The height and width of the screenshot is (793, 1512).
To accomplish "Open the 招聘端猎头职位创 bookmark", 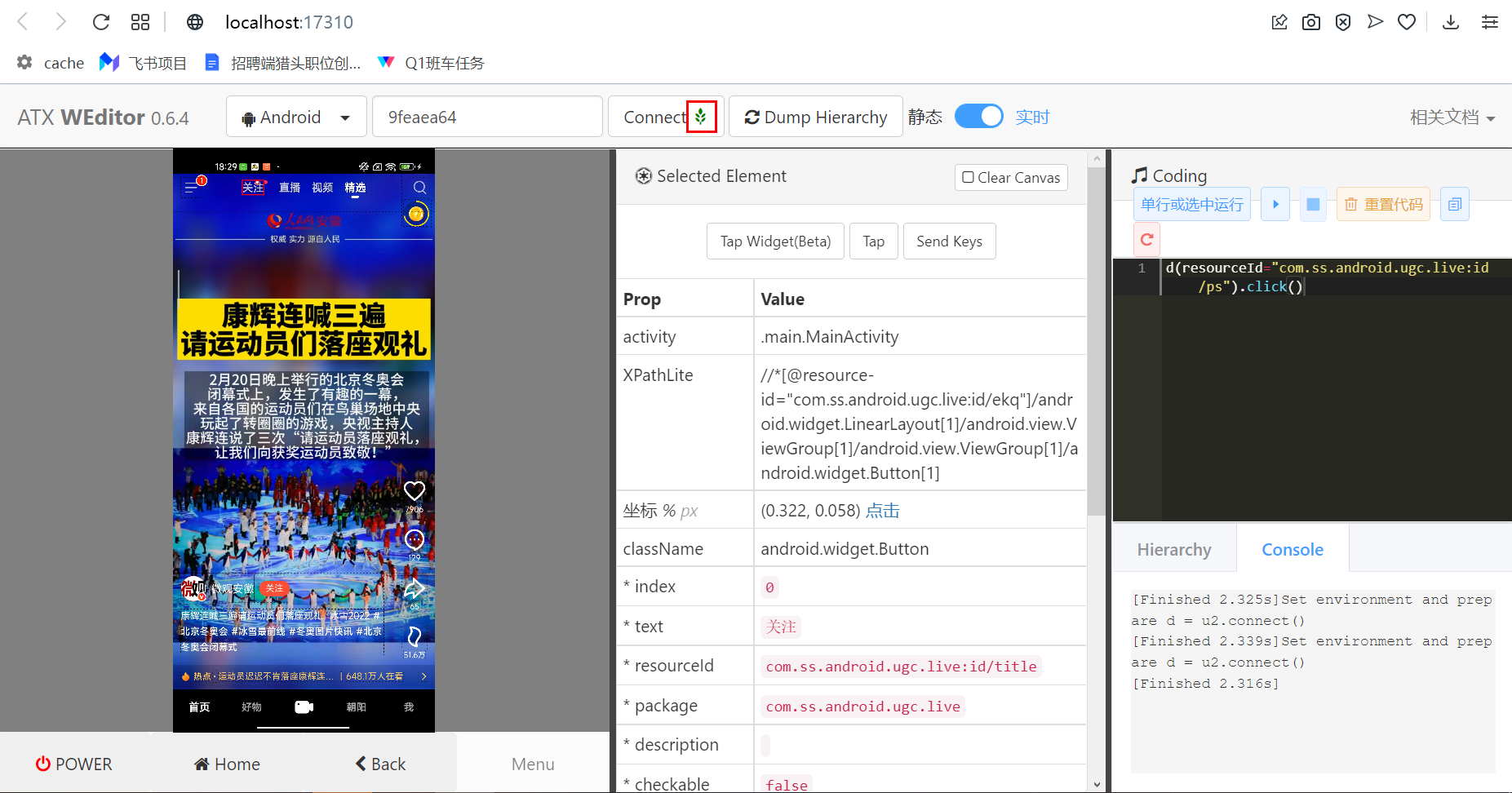I will 282,63.
